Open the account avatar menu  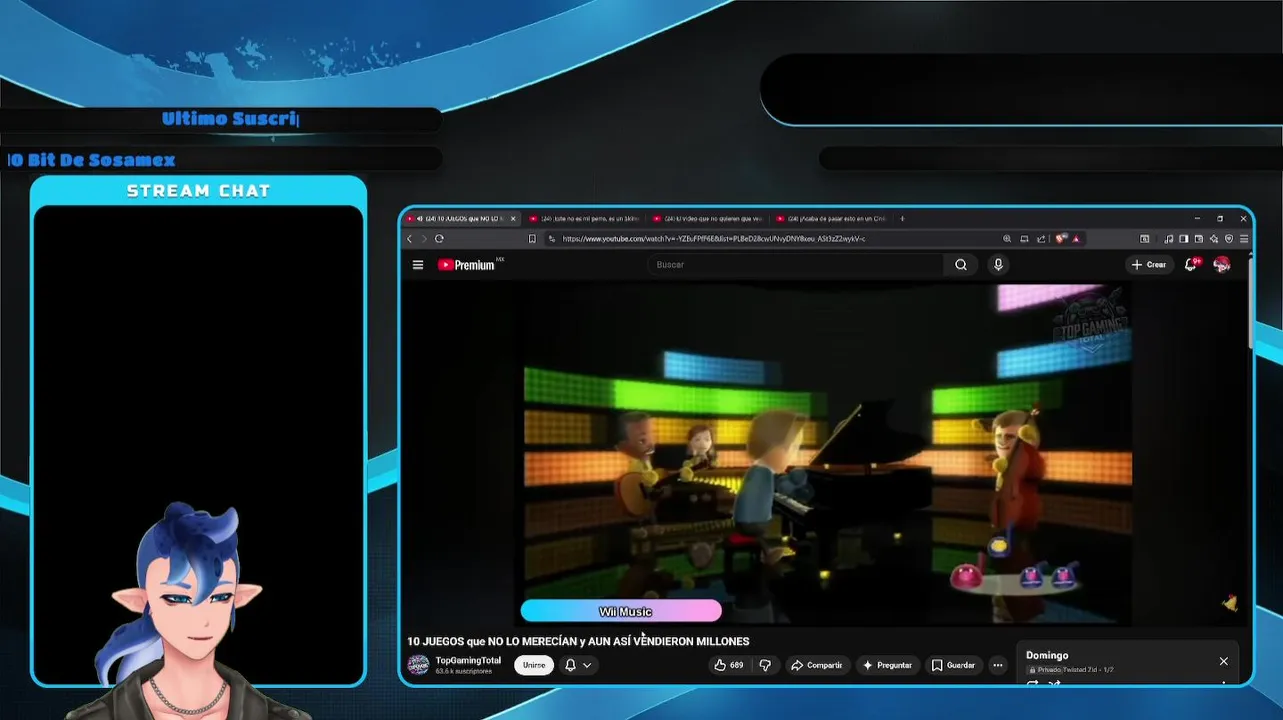pyautogui.click(x=1222, y=265)
